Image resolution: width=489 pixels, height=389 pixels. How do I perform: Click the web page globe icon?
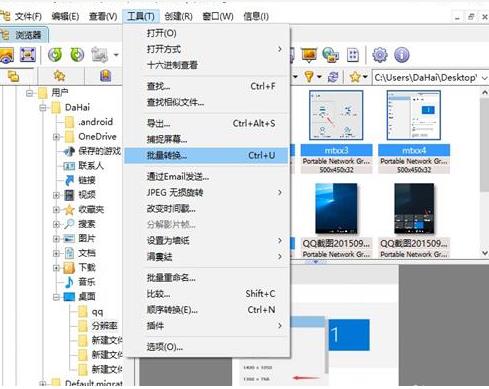(x=331, y=55)
